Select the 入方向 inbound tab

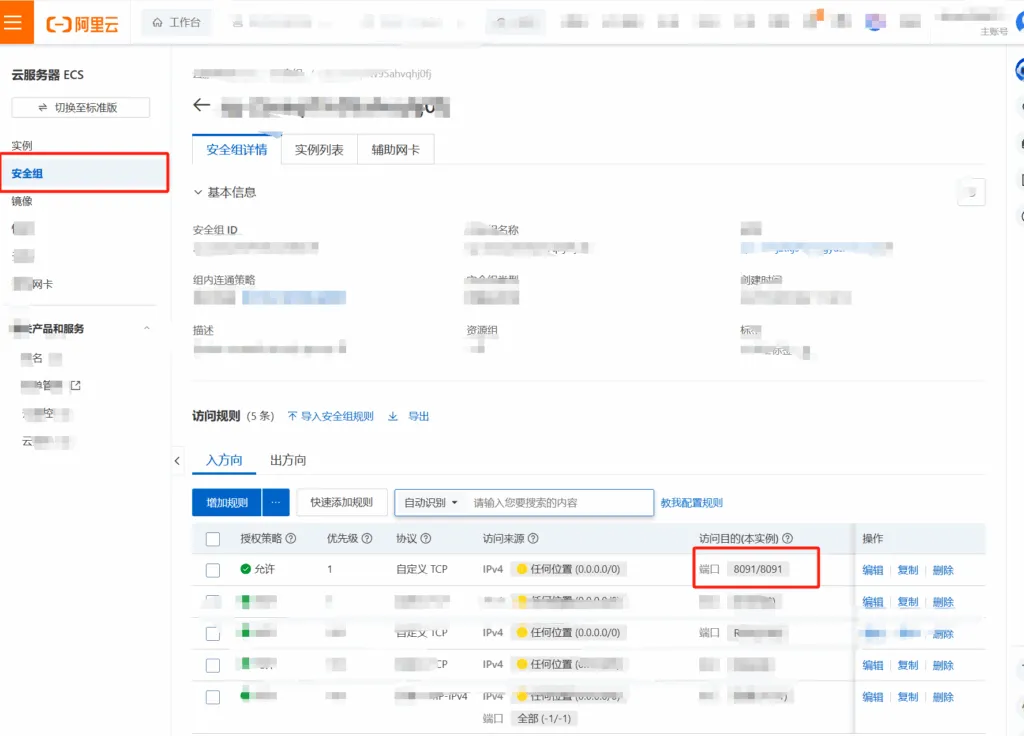(224, 460)
